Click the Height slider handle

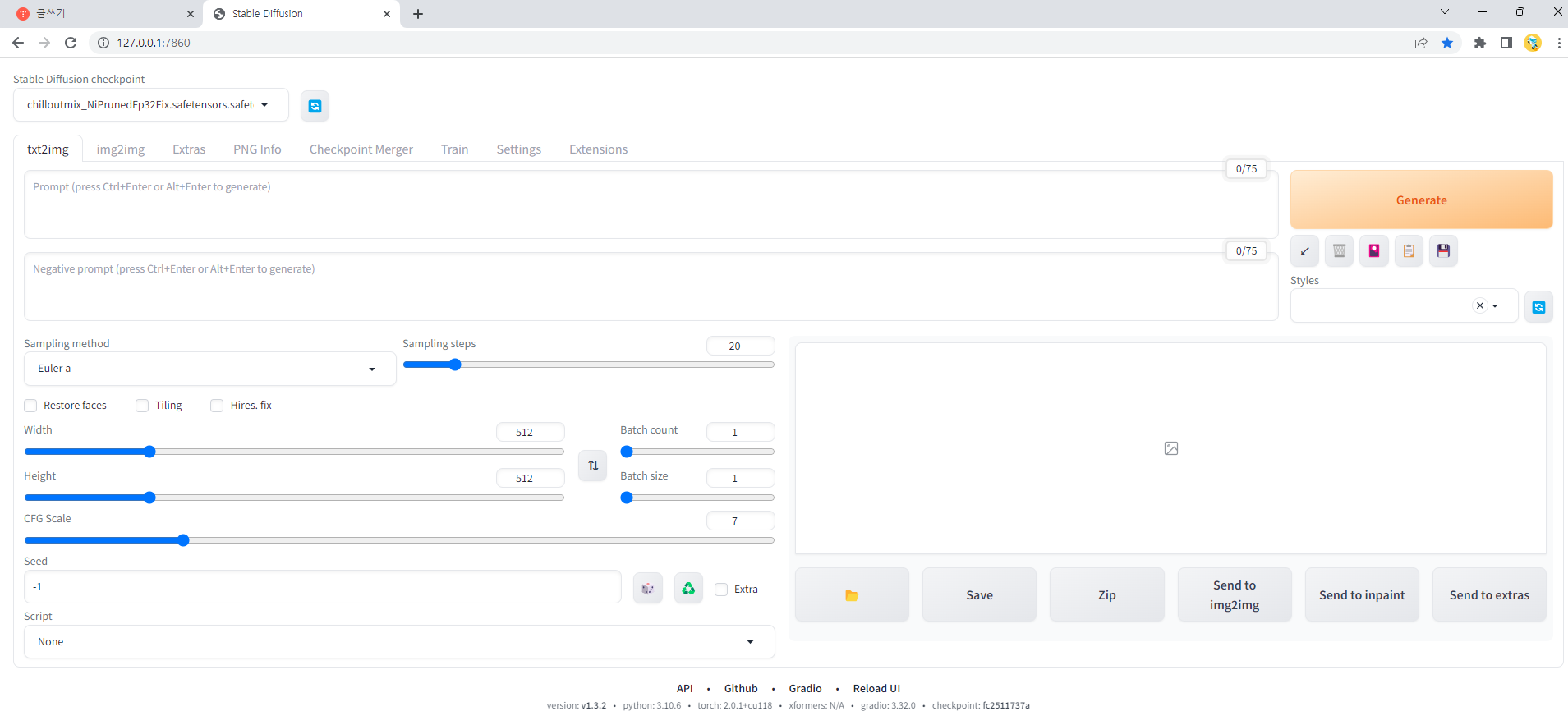(x=149, y=498)
